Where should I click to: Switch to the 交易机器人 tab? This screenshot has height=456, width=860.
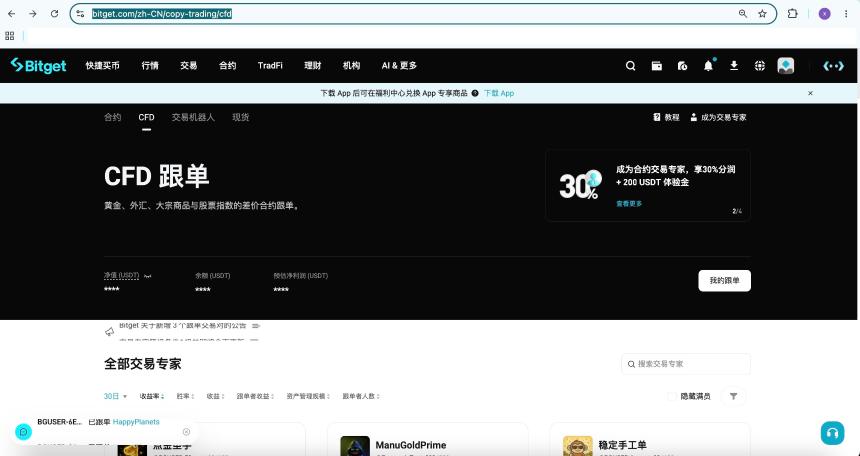click(193, 117)
